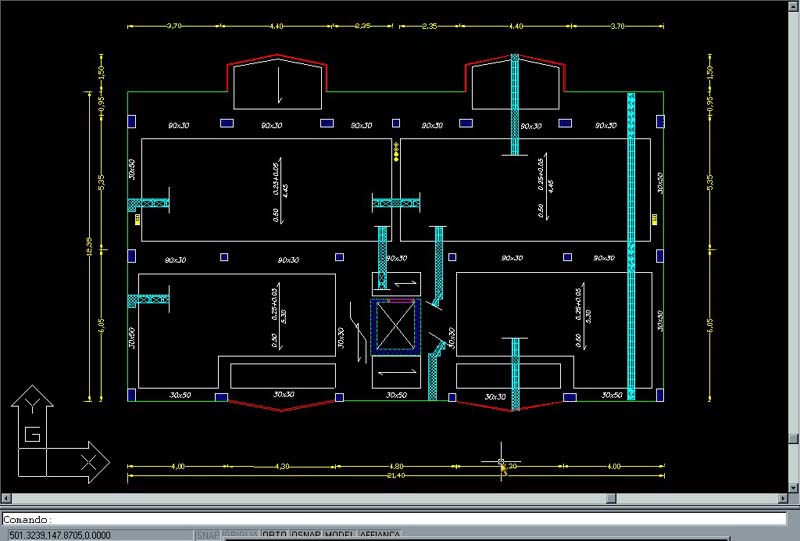Toggle SNAP mode in status bar
Viewport: 800px width, 541px height.
point(208,535)
